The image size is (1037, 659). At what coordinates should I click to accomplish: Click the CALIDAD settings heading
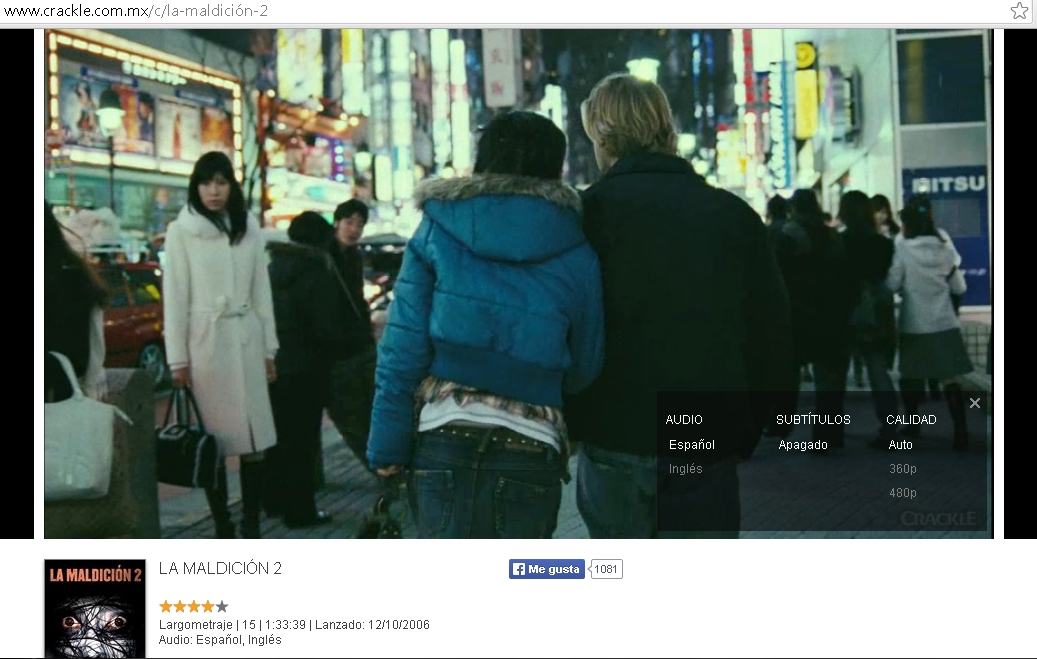click(911, 419)
